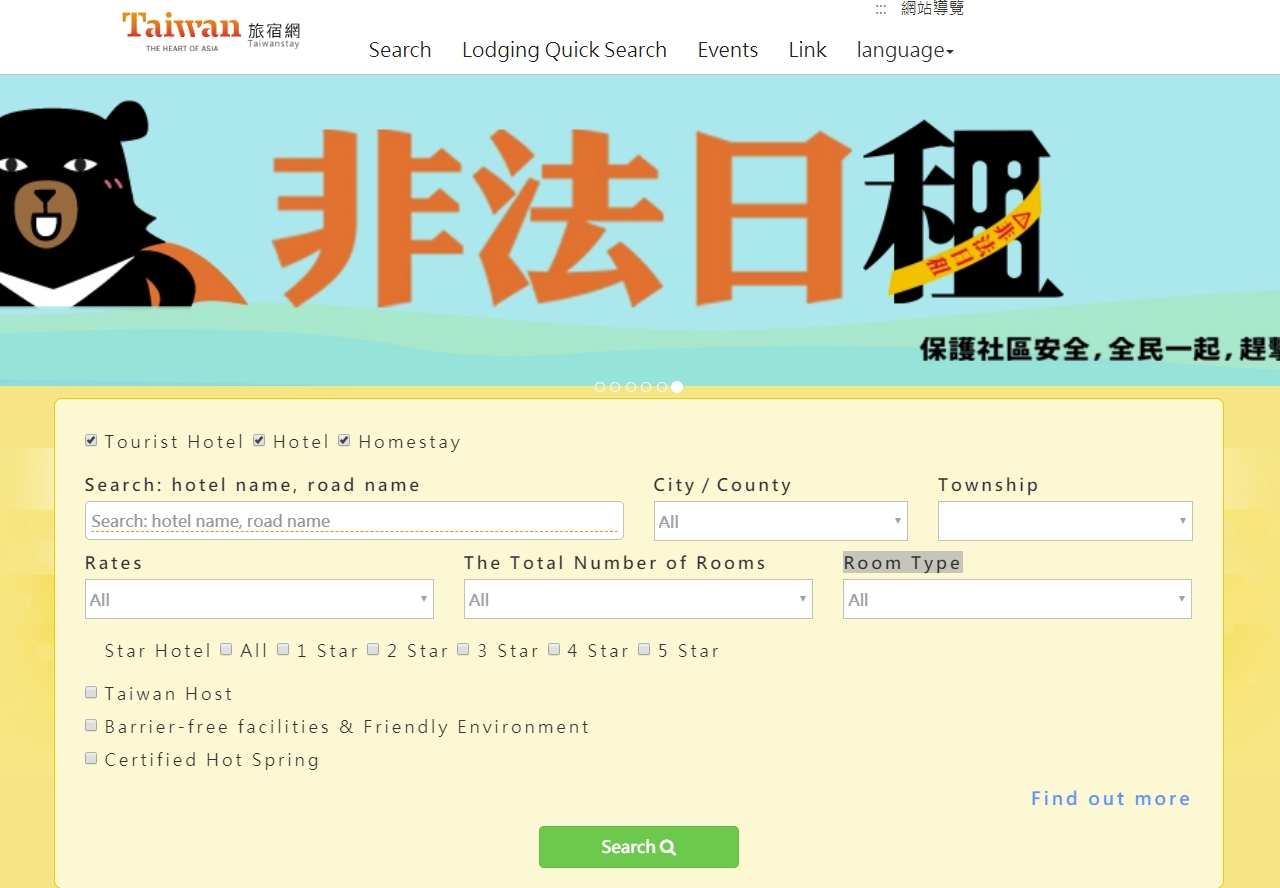Expand The Total Number of Rooms dropdown

(x=638, y=599)
